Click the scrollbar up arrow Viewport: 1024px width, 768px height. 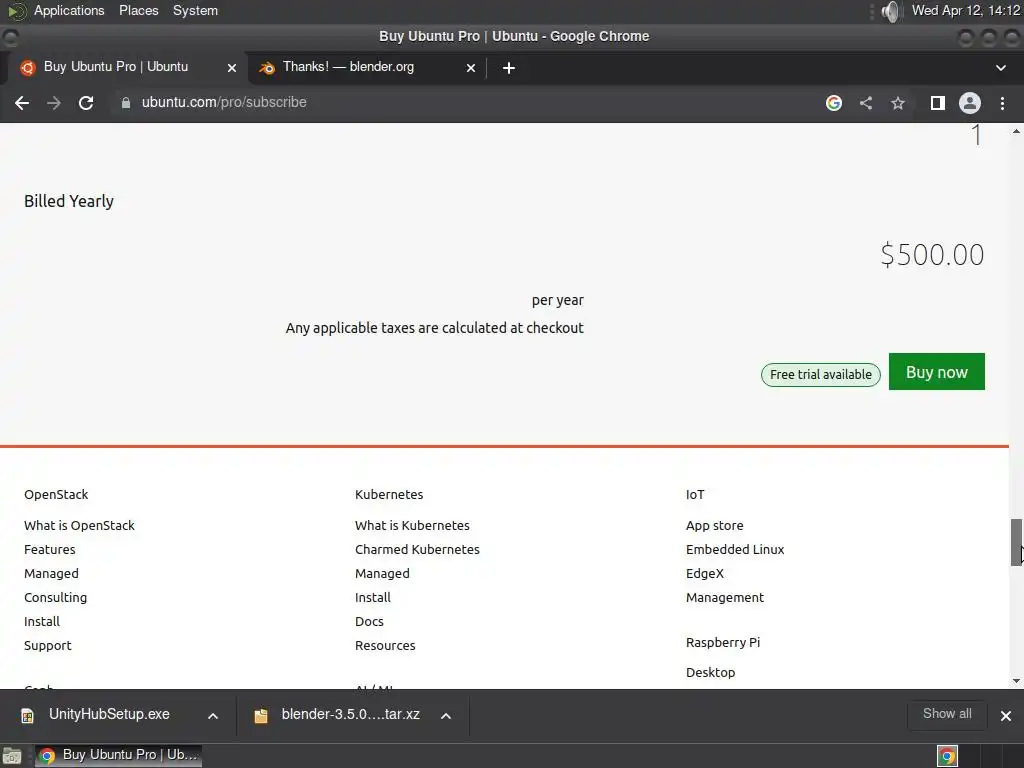(x=1016, y=131)
